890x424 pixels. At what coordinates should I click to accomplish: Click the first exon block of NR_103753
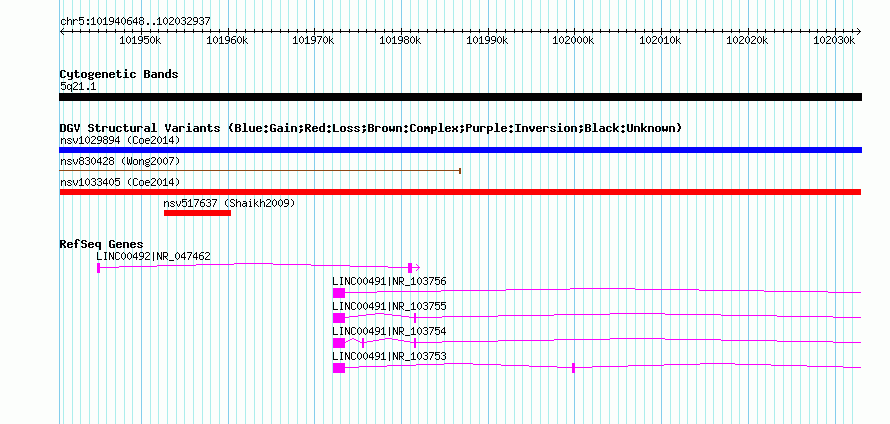point(339,368)
